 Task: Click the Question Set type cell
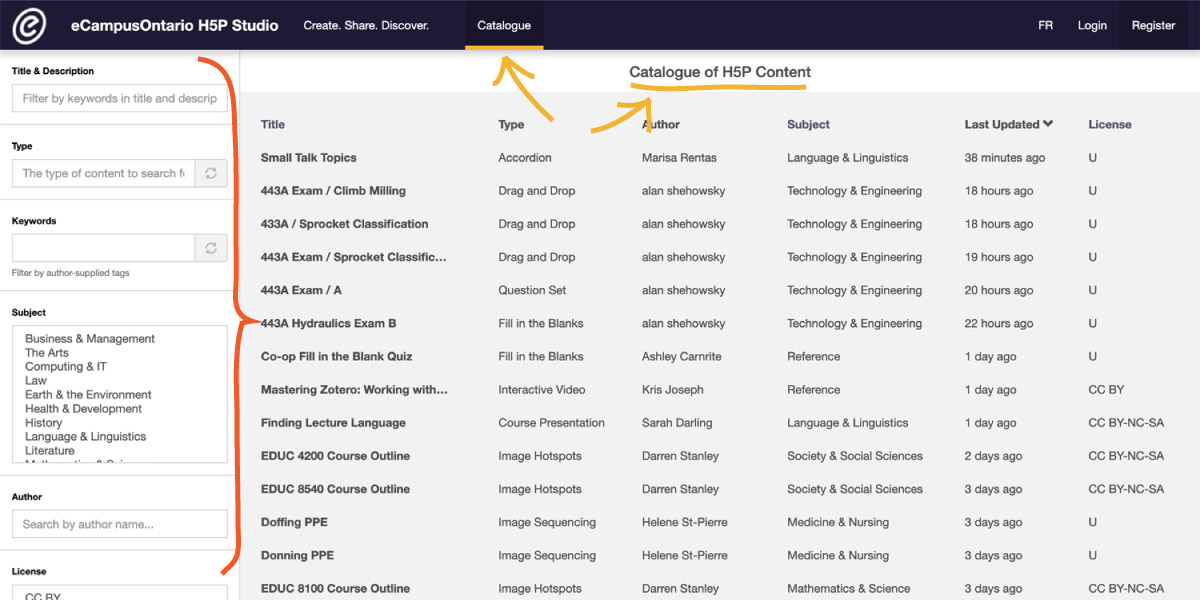tap(532, 290)
